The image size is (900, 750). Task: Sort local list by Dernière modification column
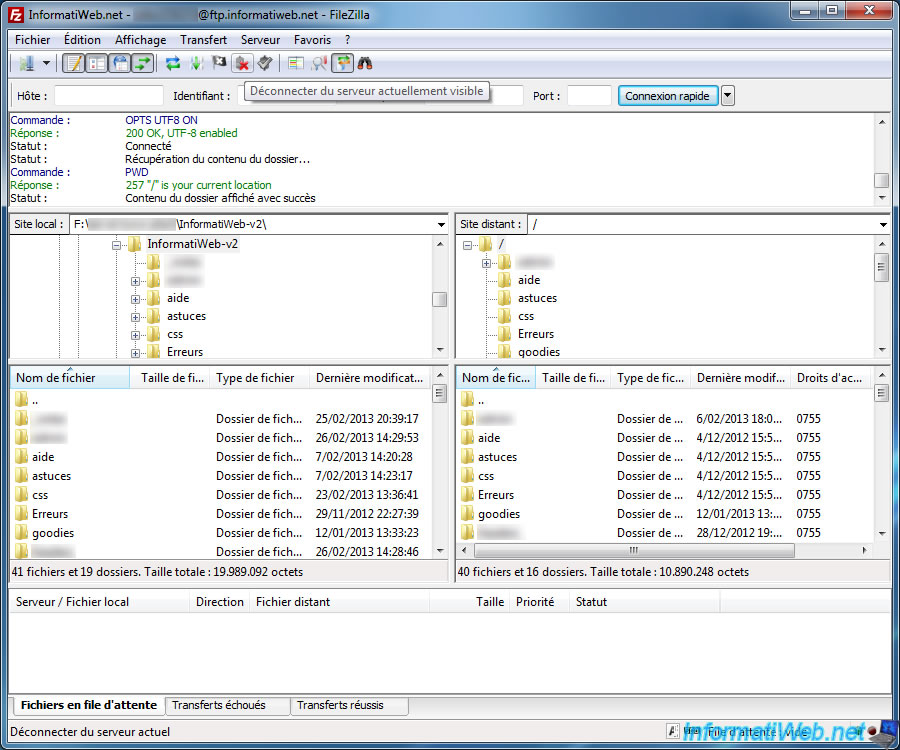tap(369, 378)
